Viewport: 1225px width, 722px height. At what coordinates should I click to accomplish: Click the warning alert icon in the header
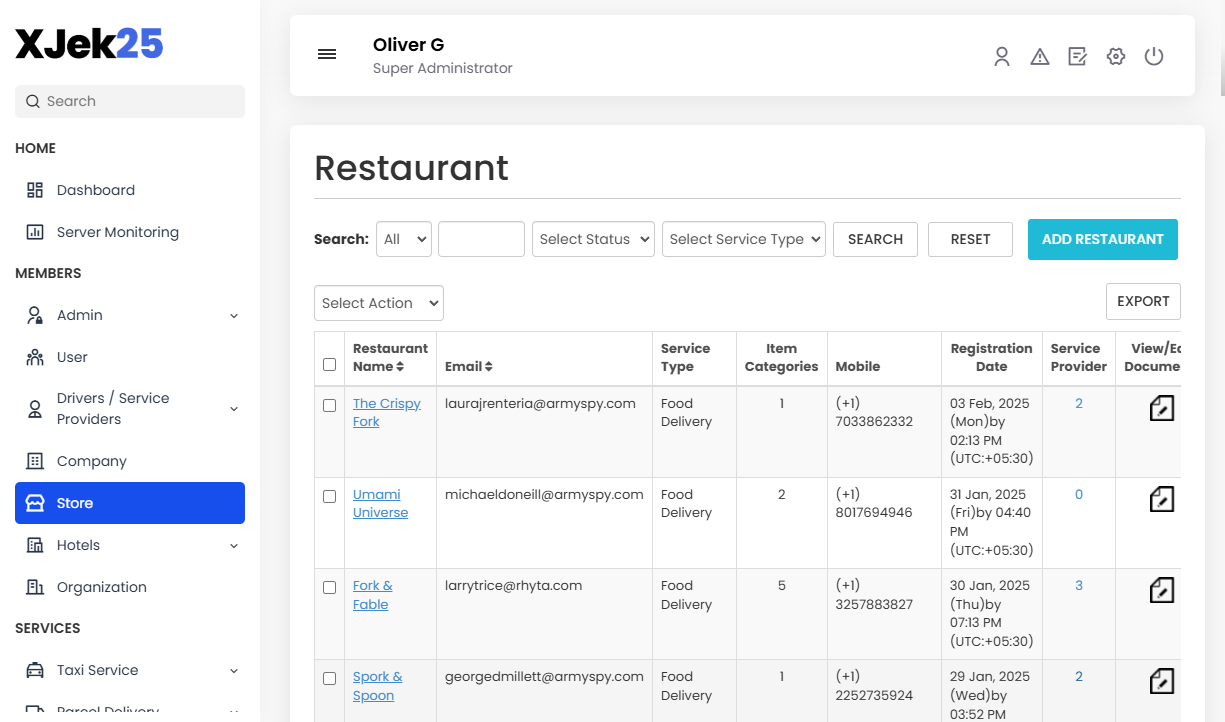[x=1040, y=56]
